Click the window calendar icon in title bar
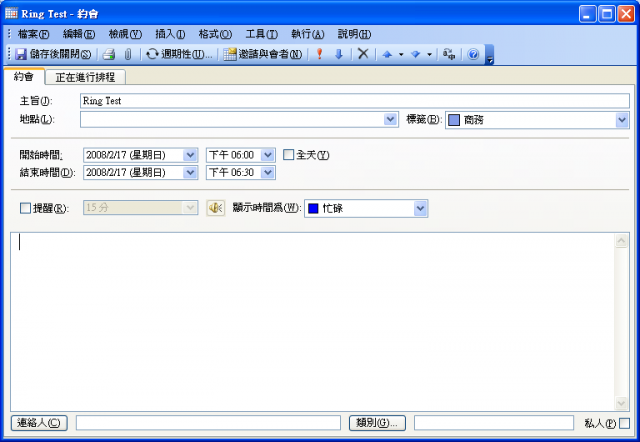Image resolution: width=640 pixels, height=442 pixels. tap(11, 13)
